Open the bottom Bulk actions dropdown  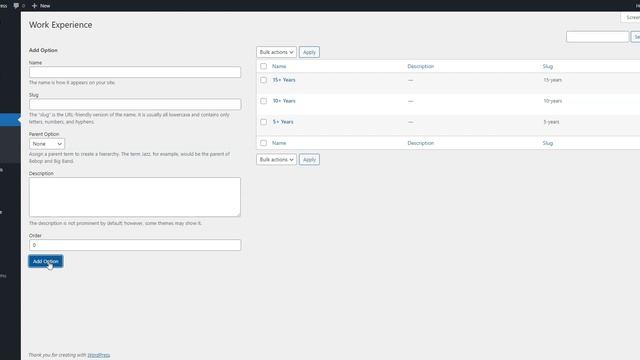(276, 160)
